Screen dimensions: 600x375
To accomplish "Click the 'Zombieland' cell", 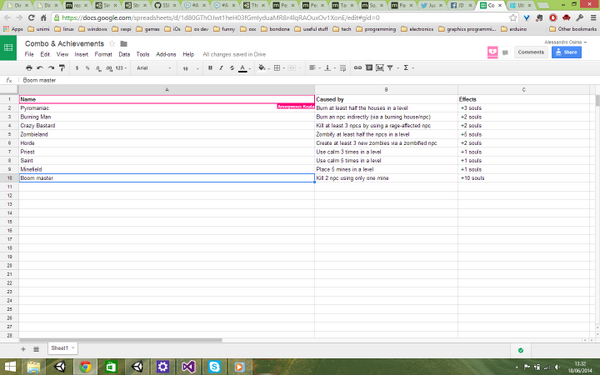I will [167, 134].
